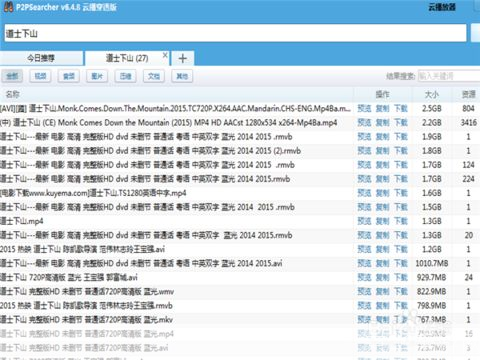
Task: Click the 操作 column header
Action: pyautogui.click(x=382, y=95)
